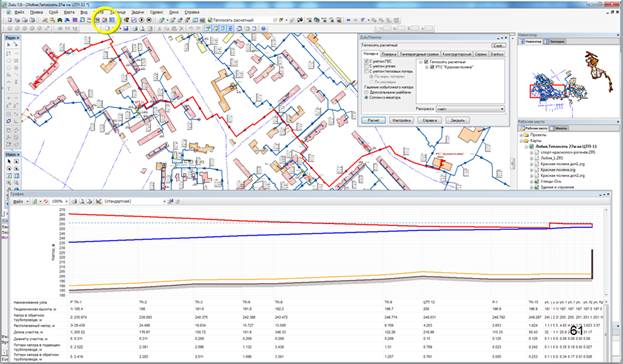Toggle the РТС "Красная поляна" checkbox in the dialog tree

pyautogui.click(x=432, y=68)
